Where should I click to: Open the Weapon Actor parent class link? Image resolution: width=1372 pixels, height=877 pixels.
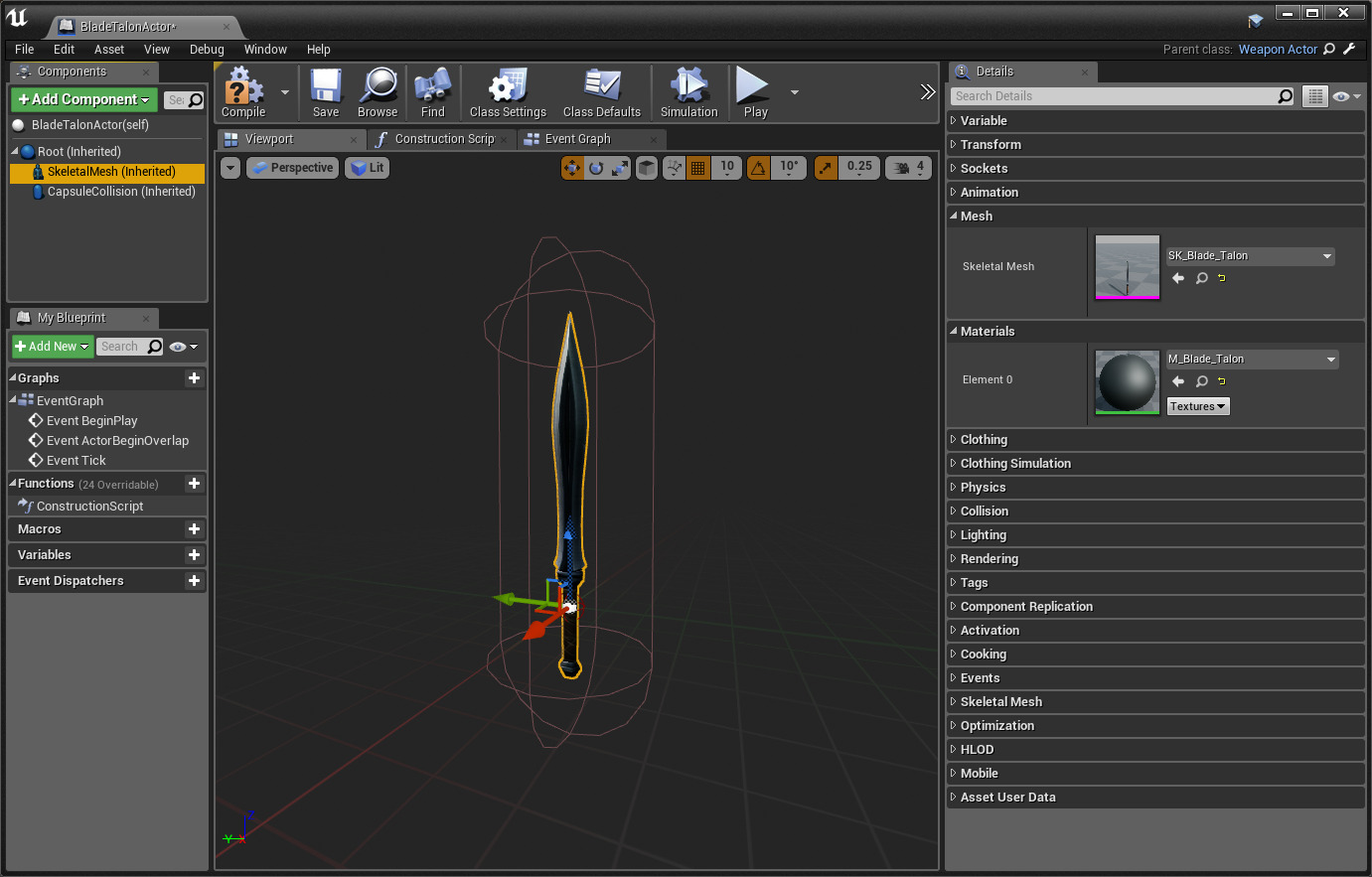tap(1278, 50)
